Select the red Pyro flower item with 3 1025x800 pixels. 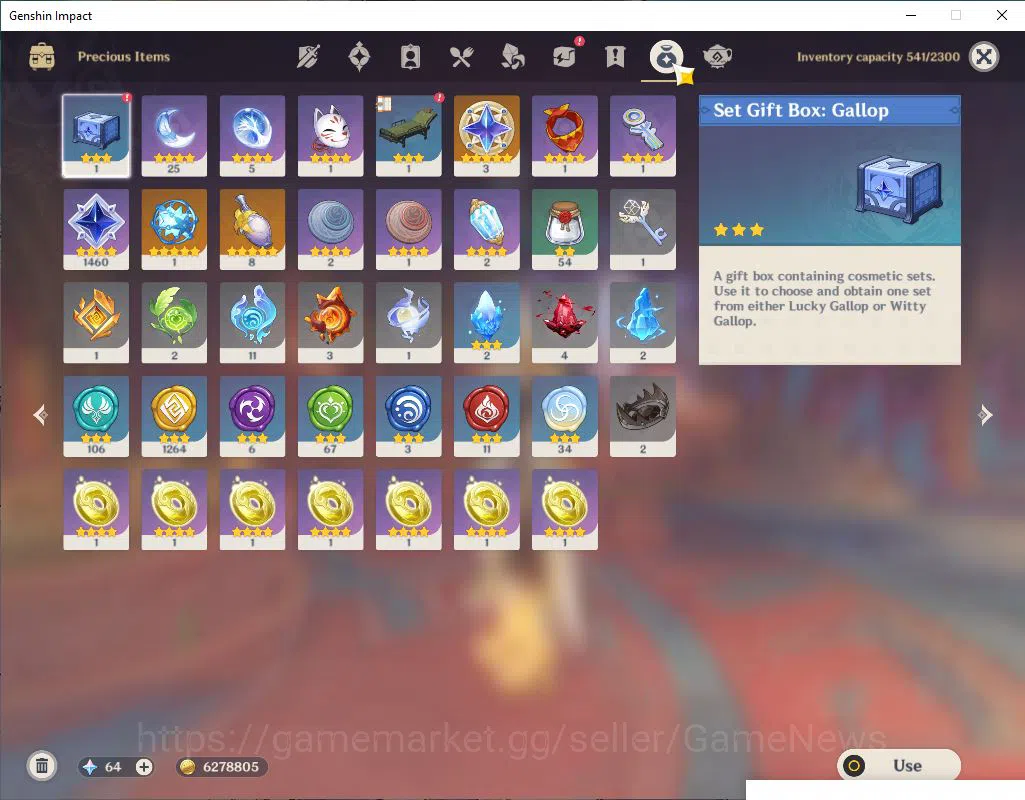click(x=330, y=323)
